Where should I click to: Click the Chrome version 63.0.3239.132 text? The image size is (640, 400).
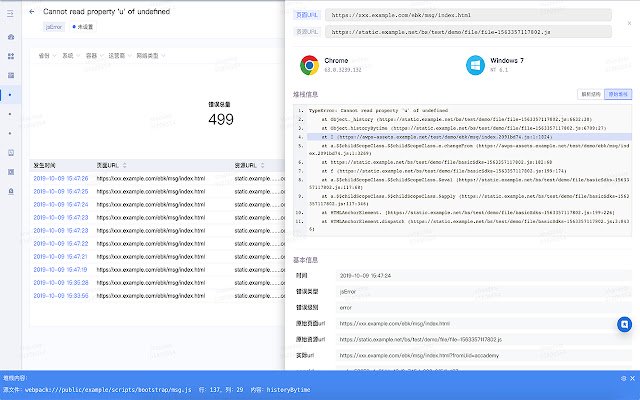click(343, 70)
